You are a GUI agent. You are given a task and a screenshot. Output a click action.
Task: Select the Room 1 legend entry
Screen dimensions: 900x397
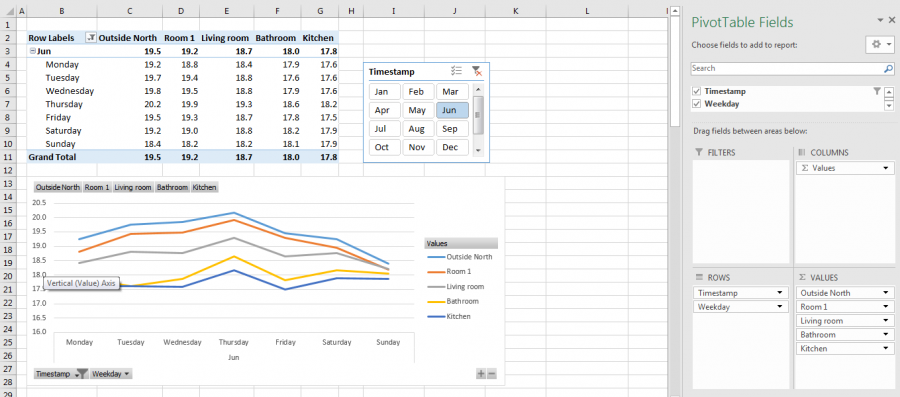pos(448,272)
